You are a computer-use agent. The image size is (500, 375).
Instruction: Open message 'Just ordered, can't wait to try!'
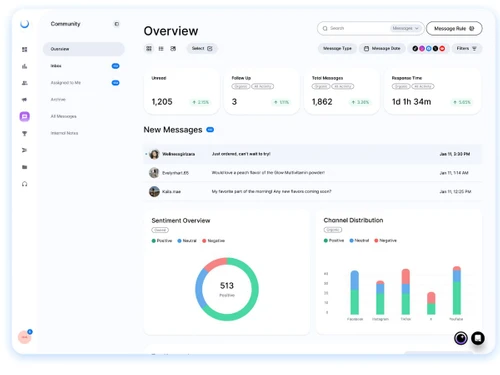pos(313,154)
